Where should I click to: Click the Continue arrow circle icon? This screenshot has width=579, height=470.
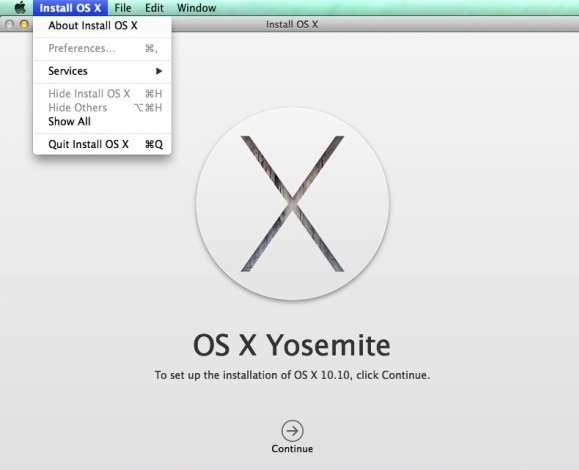[292, 430]
